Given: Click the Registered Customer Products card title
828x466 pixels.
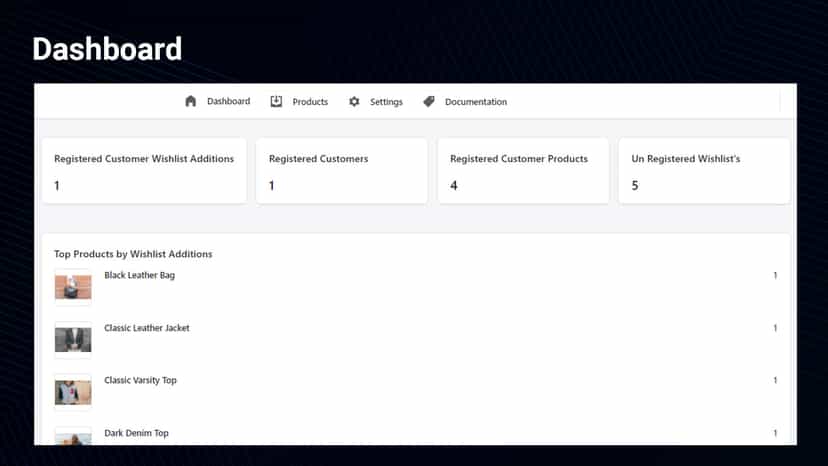Looking at the screenshot, I should 519,159.
